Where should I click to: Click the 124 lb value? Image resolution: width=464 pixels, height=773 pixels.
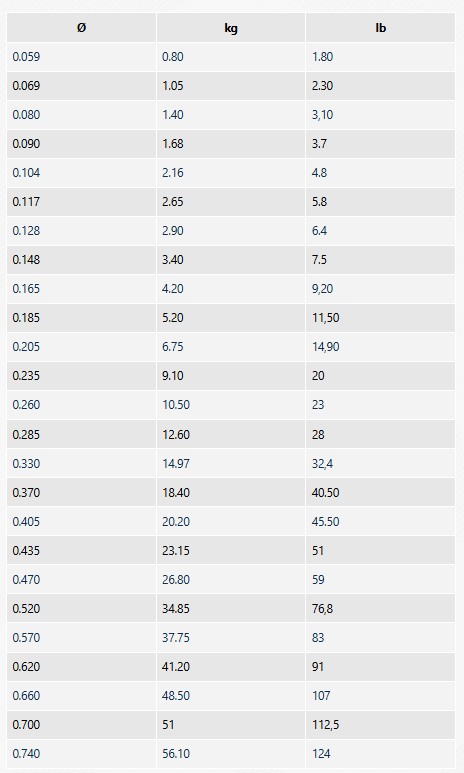[321, 754]
